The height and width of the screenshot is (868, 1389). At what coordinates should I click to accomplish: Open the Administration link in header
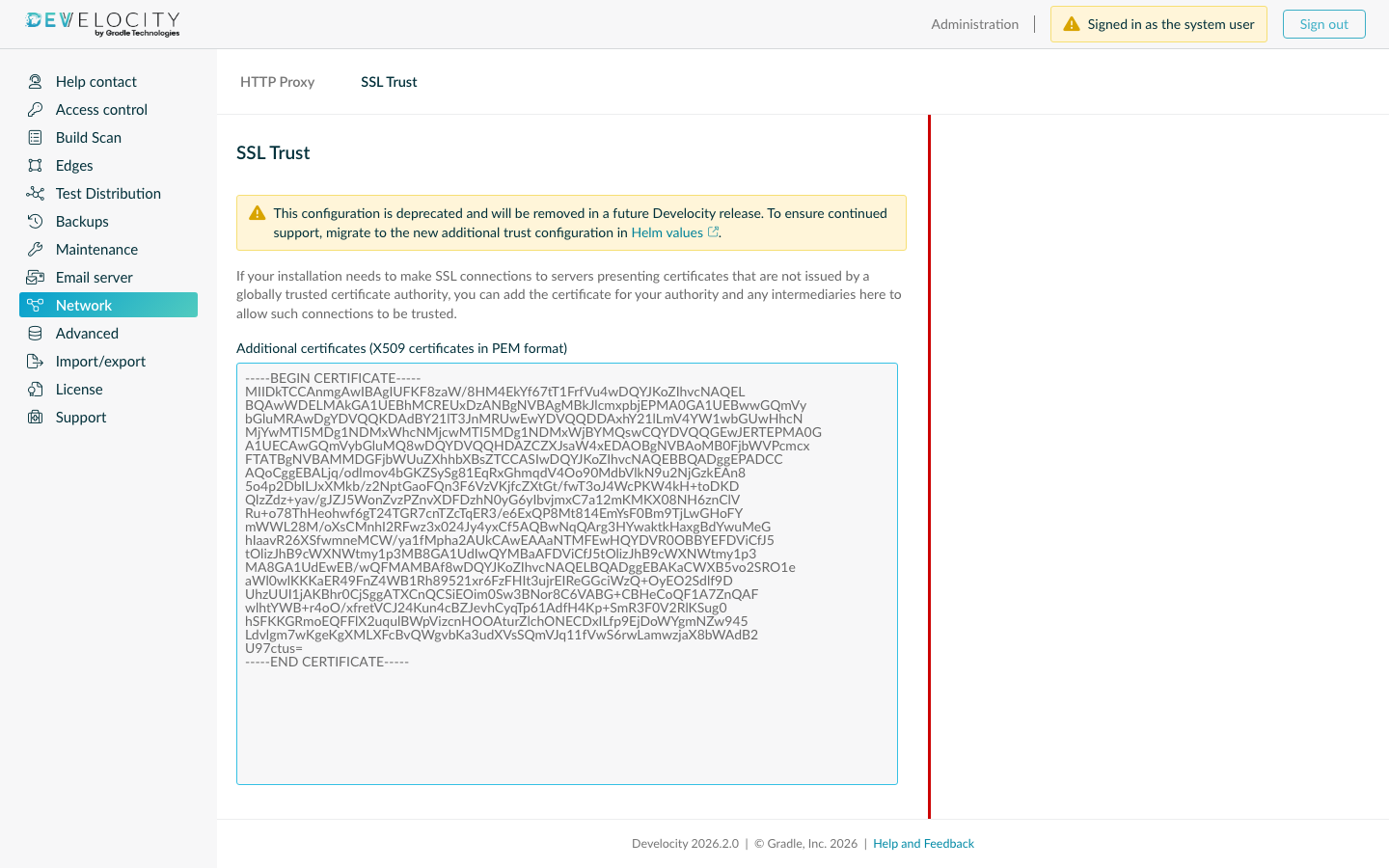click(x=975, y=24)
